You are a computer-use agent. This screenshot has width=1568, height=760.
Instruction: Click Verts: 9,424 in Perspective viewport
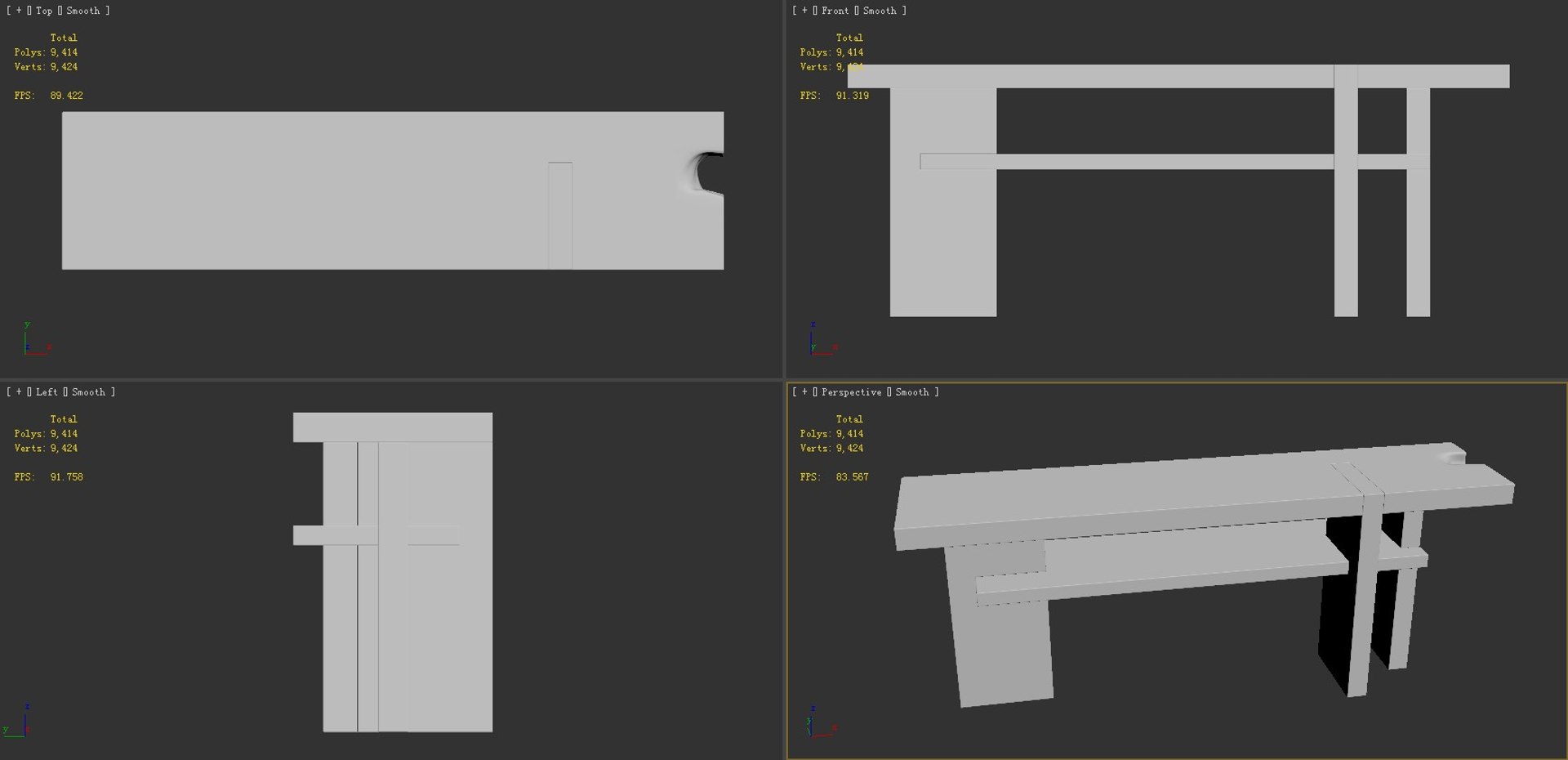click(x=831, y=449)
